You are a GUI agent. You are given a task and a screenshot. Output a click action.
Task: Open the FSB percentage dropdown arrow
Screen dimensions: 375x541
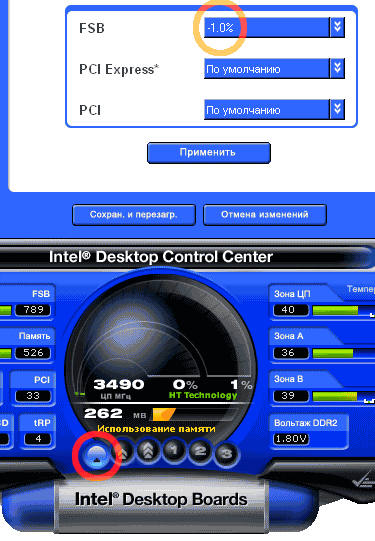337,27
